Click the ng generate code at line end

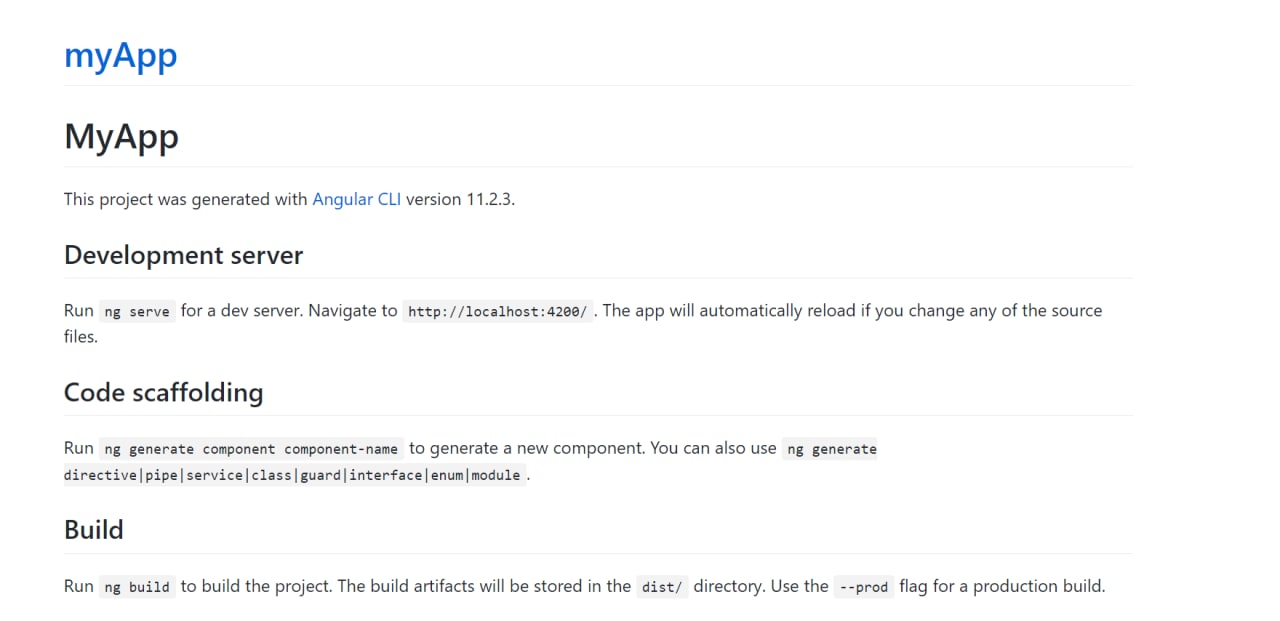(832, 449)
